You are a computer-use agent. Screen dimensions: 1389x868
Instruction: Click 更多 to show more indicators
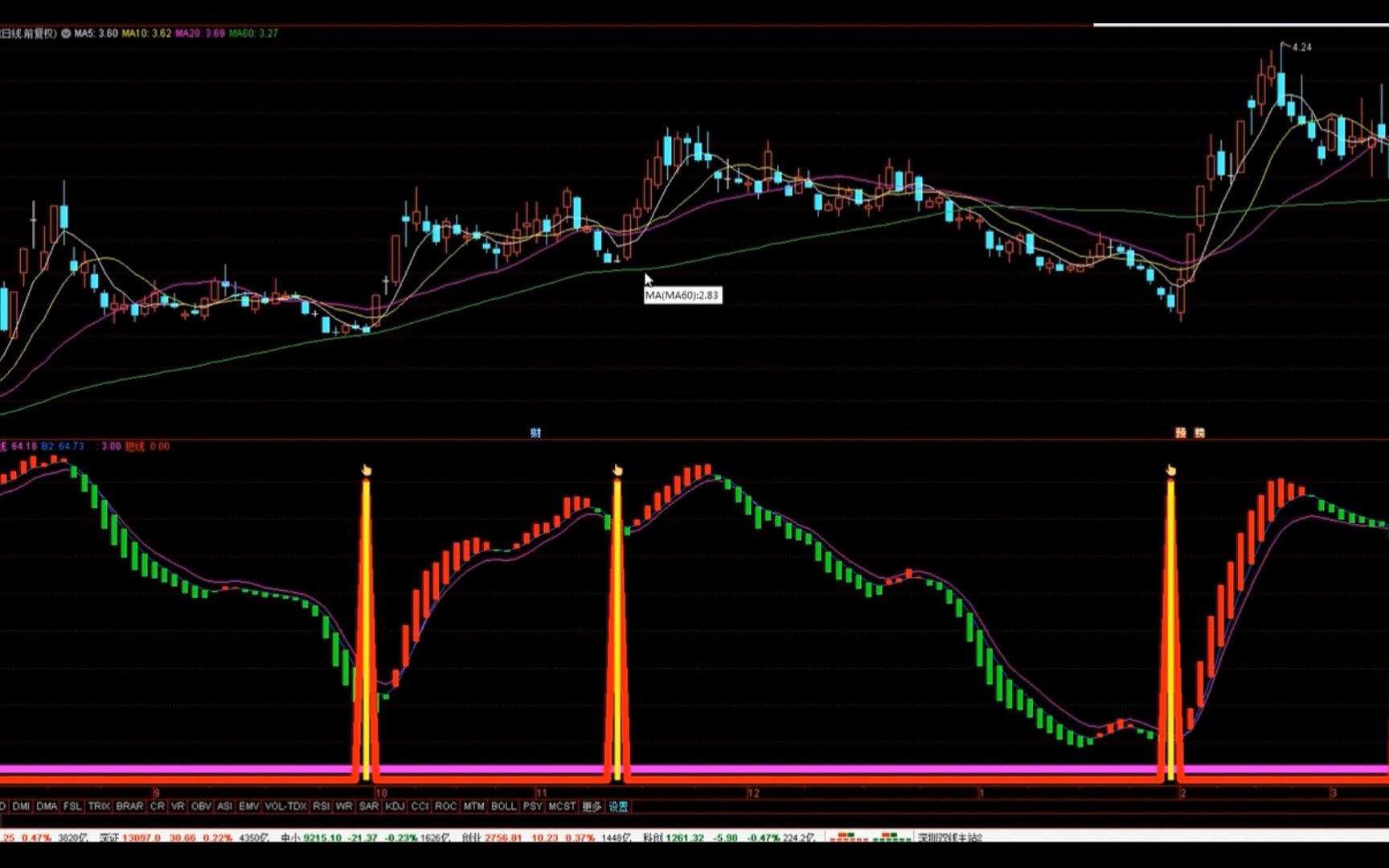click(x=592, y=806)
